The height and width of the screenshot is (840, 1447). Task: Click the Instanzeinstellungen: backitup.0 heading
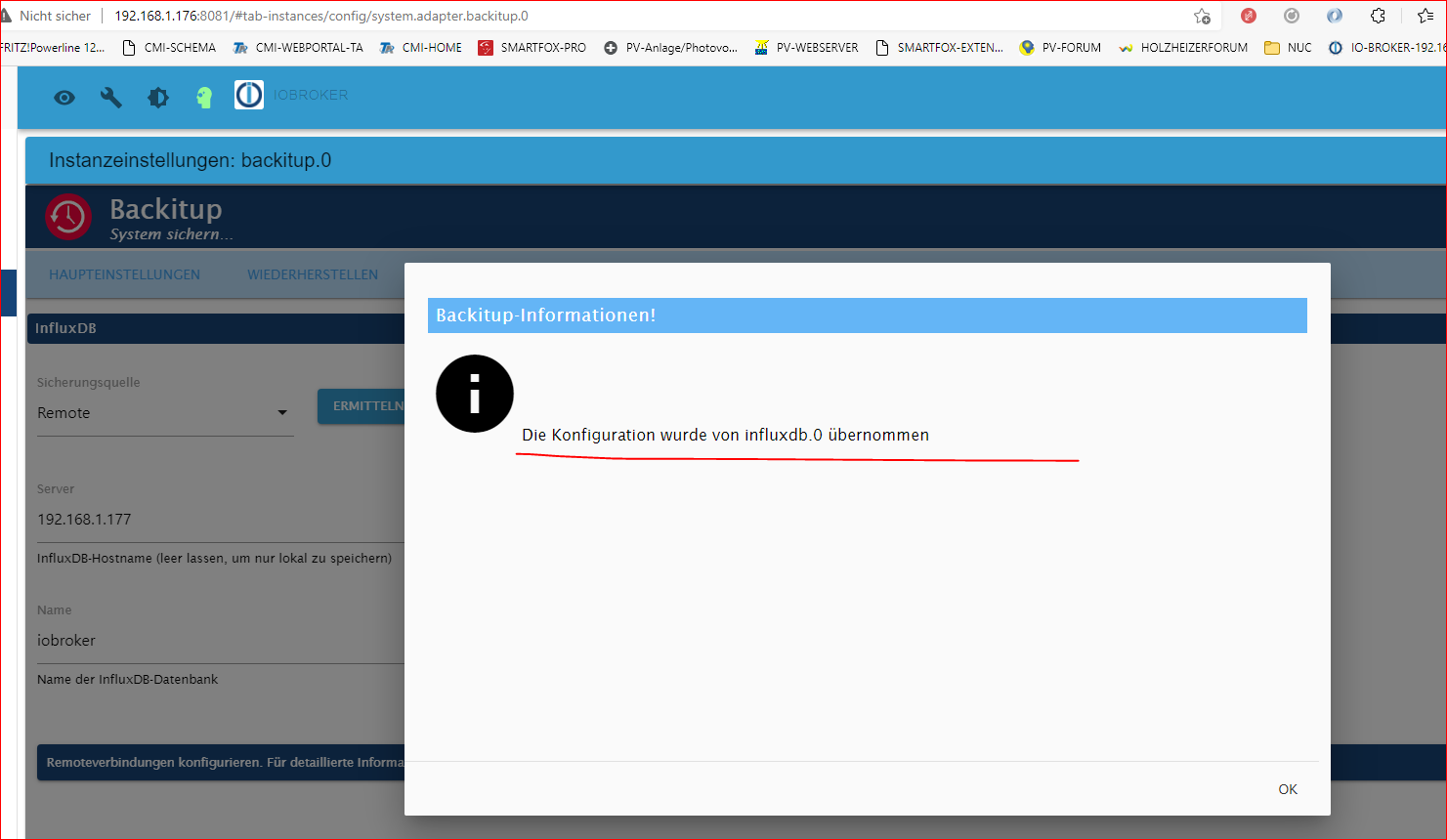coord(191,160)
